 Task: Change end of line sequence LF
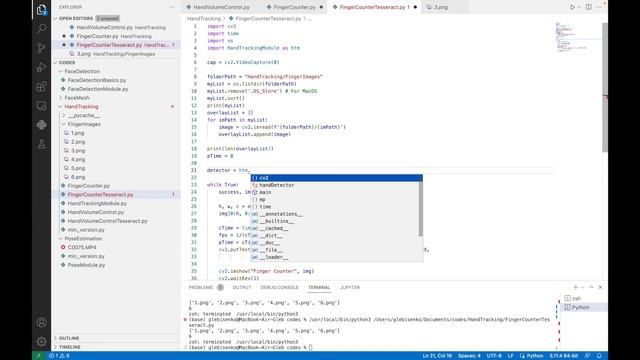click(x=510, y=356)
